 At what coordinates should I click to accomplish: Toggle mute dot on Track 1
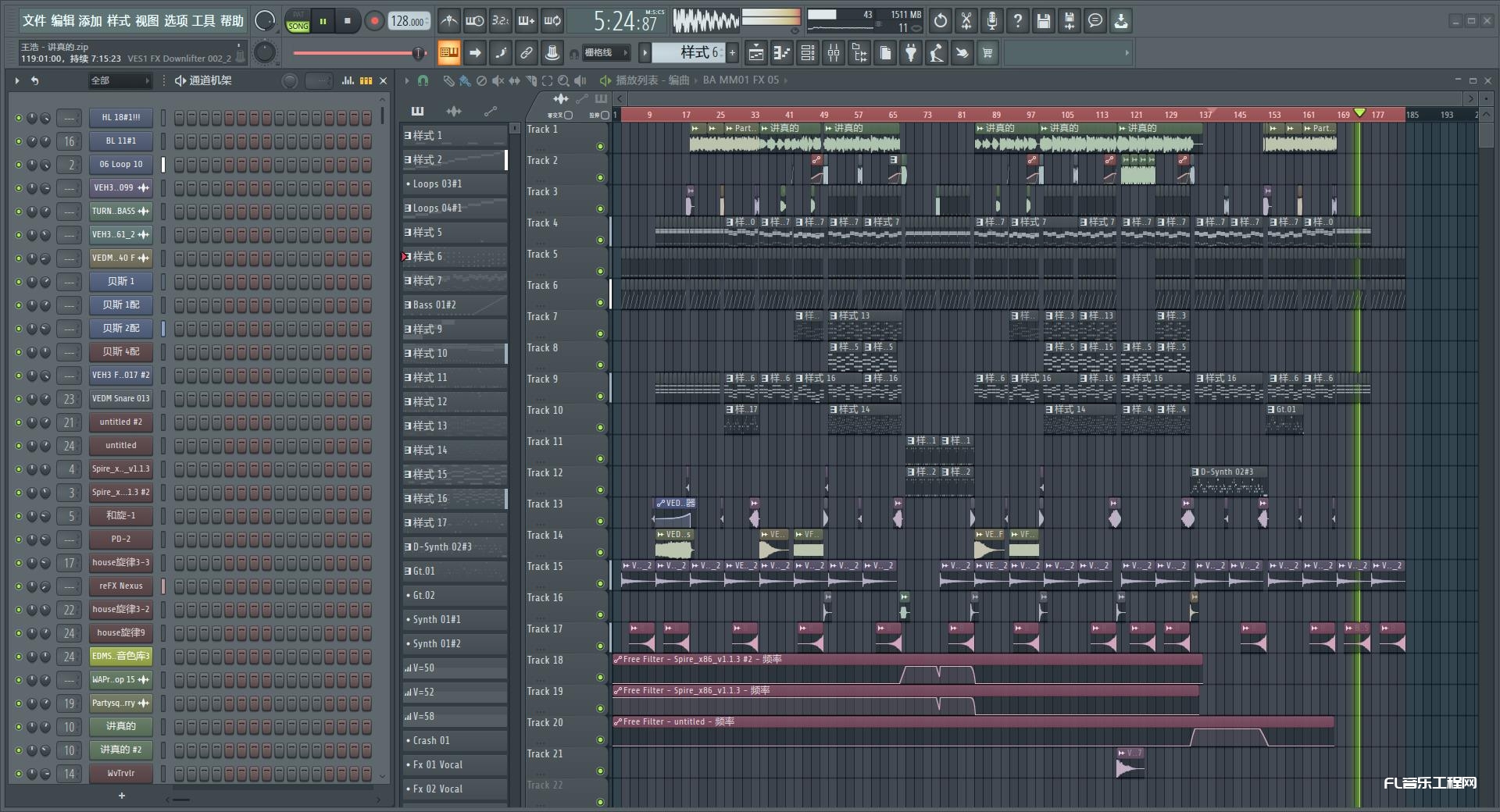pyautogui.click(x=600, y=146)
